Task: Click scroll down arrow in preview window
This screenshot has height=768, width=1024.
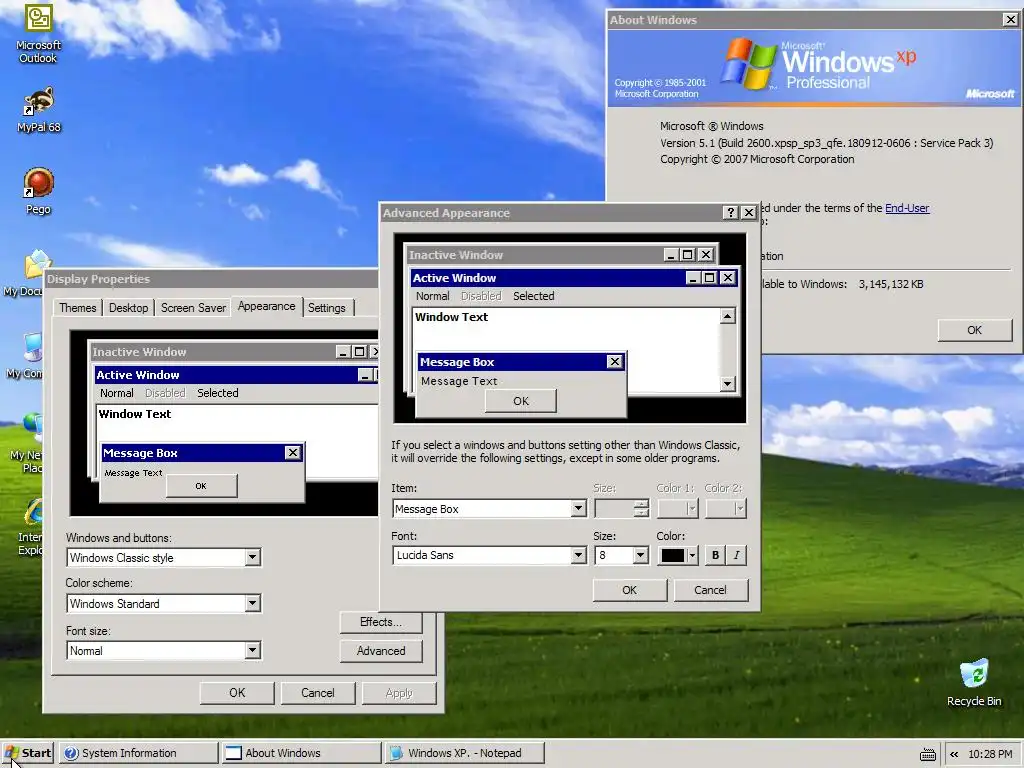Action: tap(728, 384)
